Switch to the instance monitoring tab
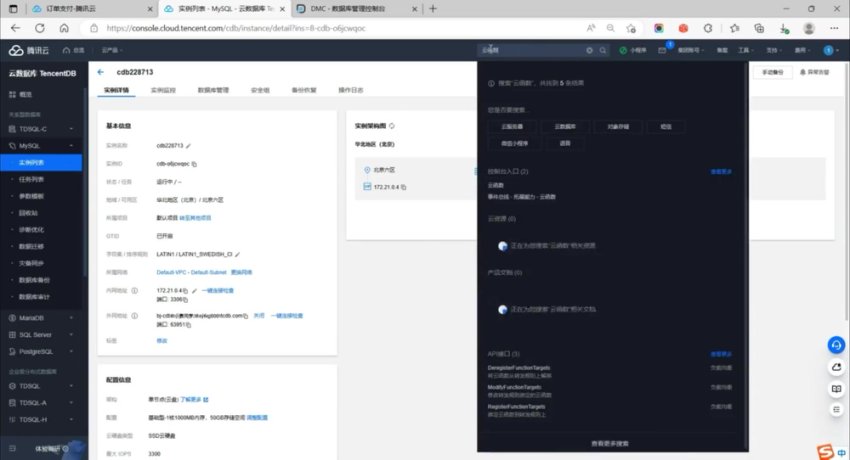This screenshot has height=460, width=850. coord(163,90)
